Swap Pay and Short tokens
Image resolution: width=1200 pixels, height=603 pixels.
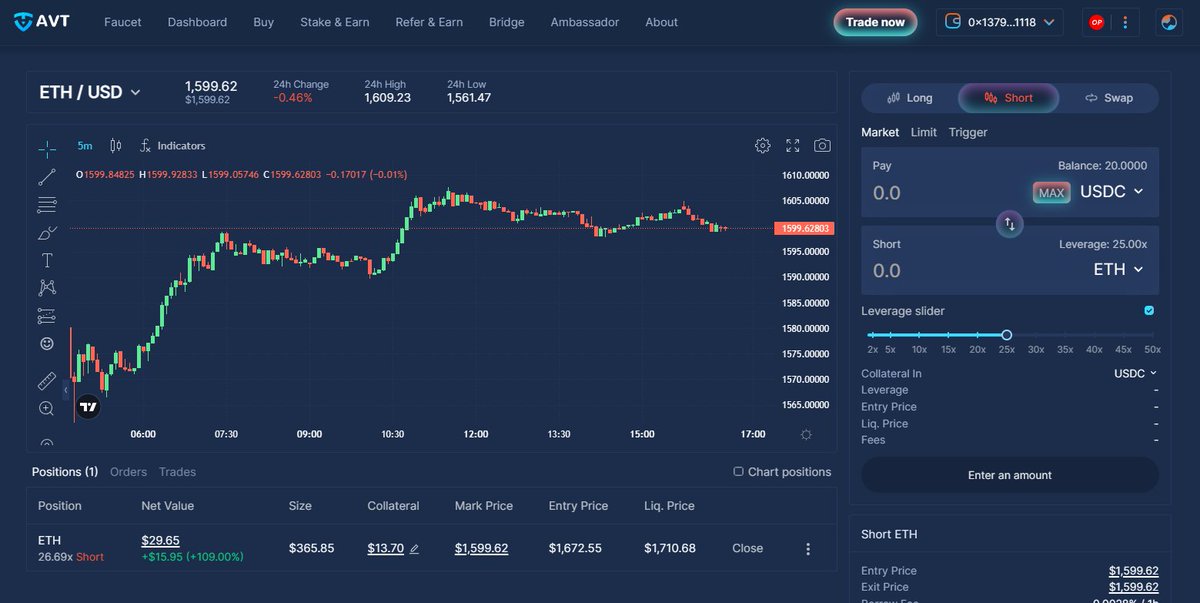1009,224
